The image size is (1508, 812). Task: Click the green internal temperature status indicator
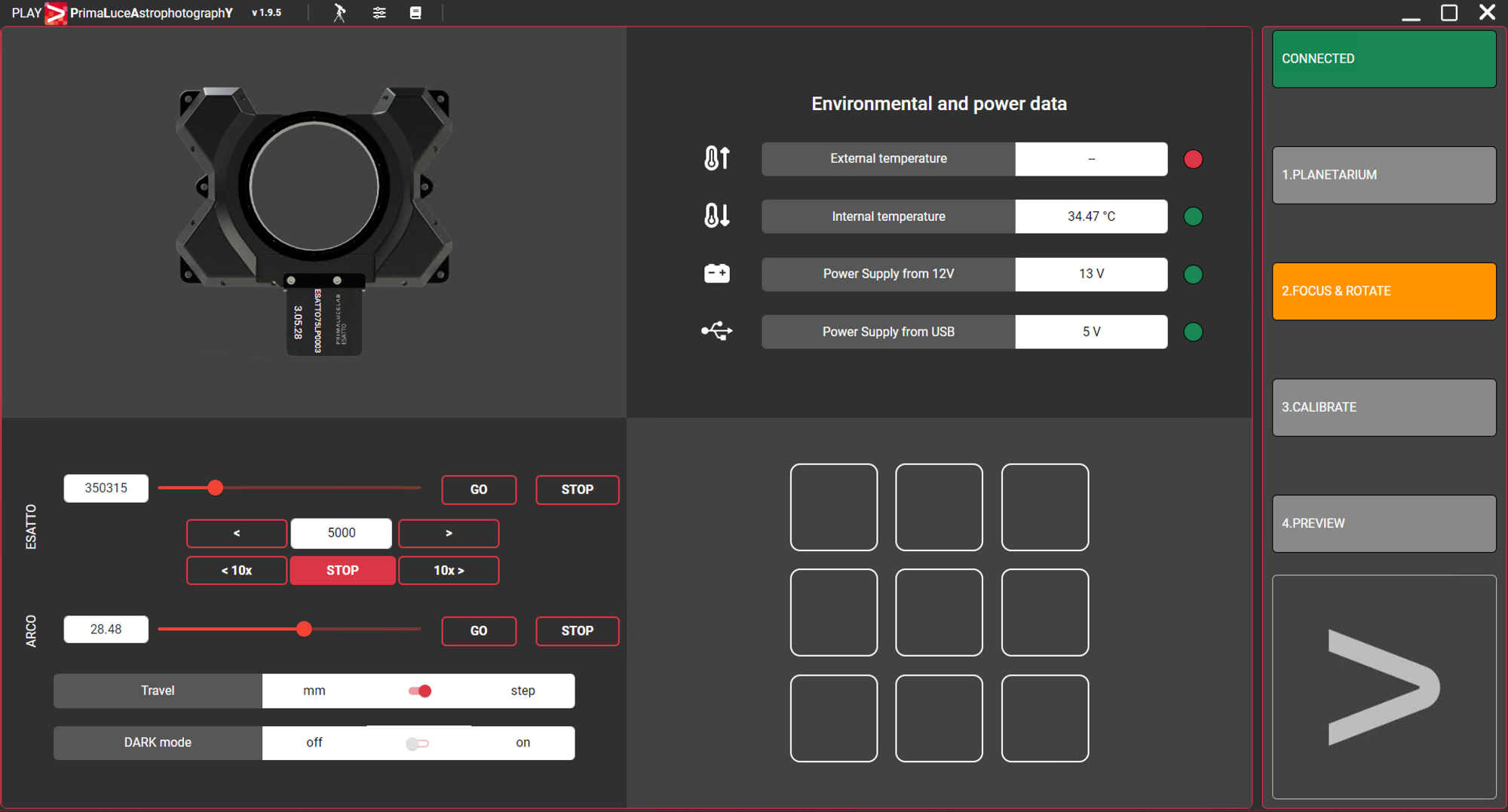coord(1193,216)
